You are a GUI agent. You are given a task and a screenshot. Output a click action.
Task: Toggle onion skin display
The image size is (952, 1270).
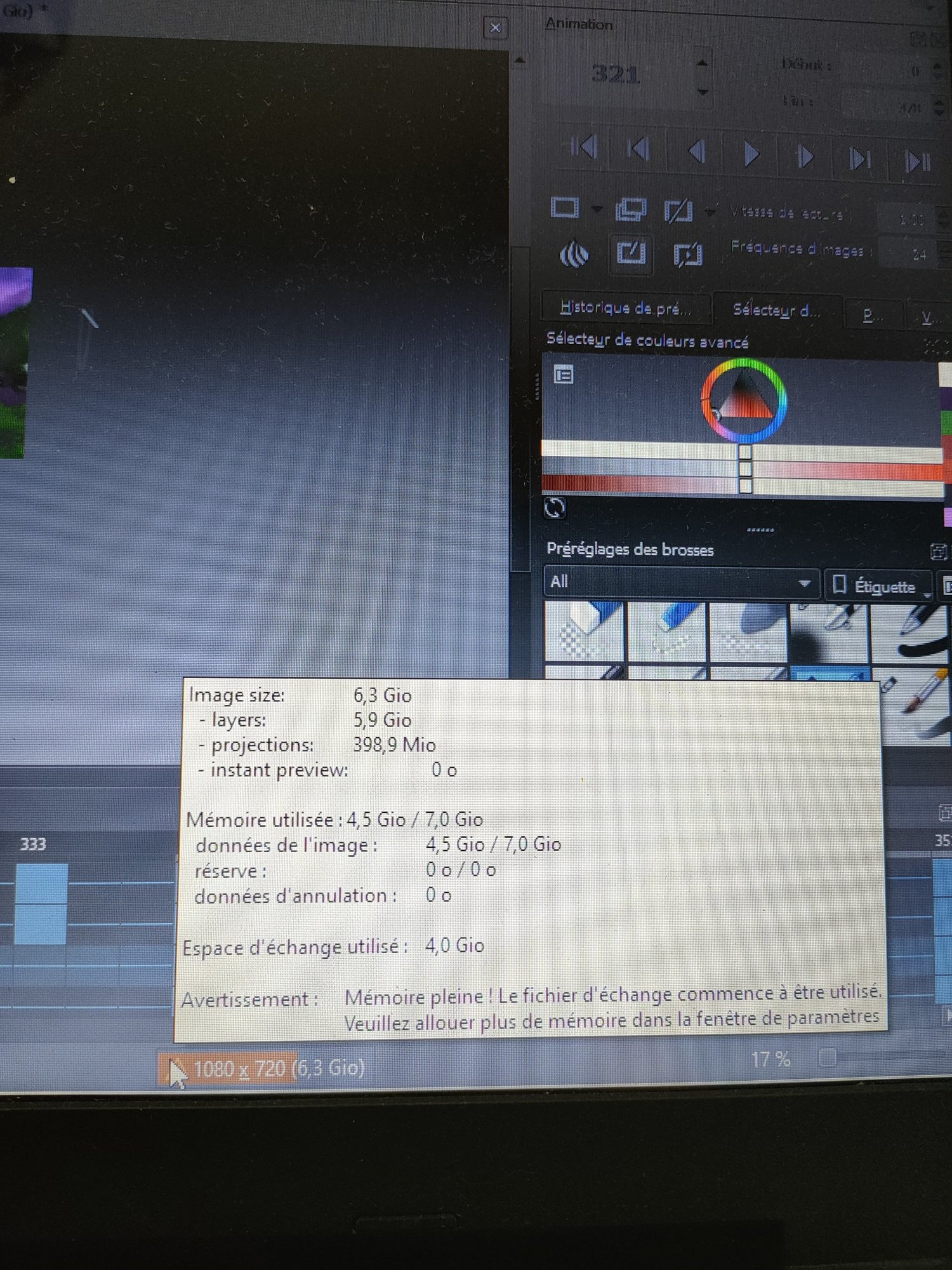574,255
